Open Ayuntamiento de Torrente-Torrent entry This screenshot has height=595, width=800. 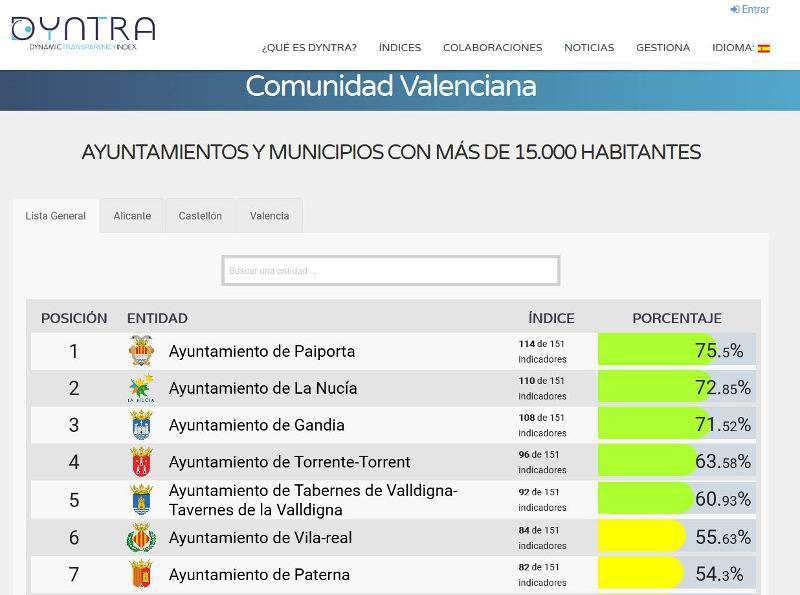tap(289, 462)
